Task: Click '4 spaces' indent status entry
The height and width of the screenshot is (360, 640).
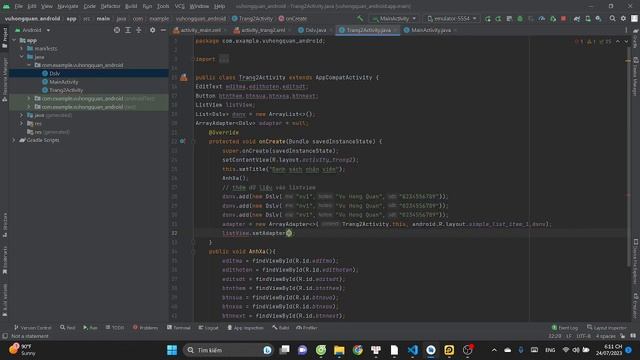Action: (x=605, y=336)
